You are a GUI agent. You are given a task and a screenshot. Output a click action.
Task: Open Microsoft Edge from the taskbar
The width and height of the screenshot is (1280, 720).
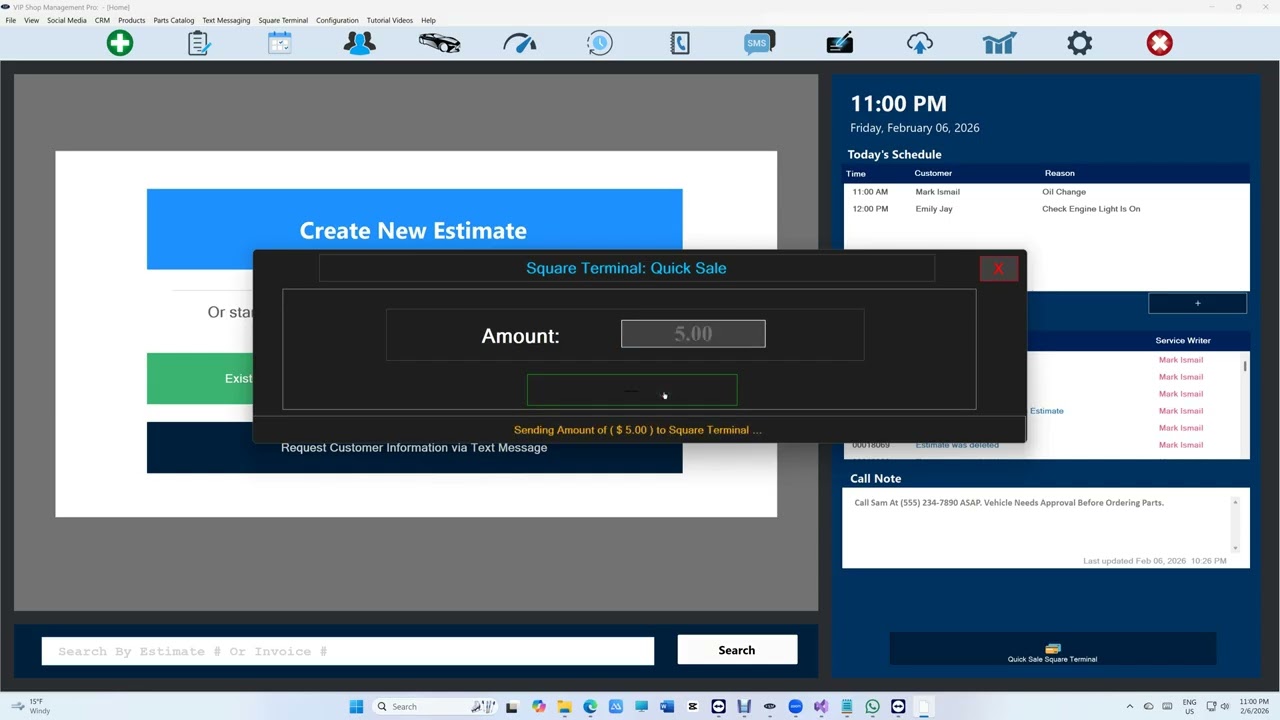pos(590,707)
